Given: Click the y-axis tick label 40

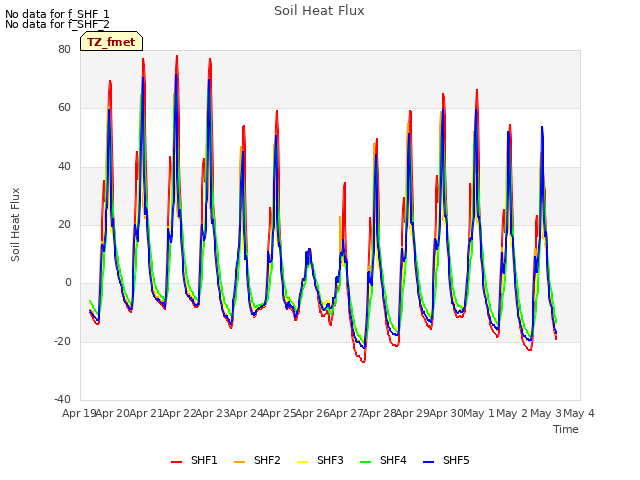Looking at the screenshot, I should (64, 166).
